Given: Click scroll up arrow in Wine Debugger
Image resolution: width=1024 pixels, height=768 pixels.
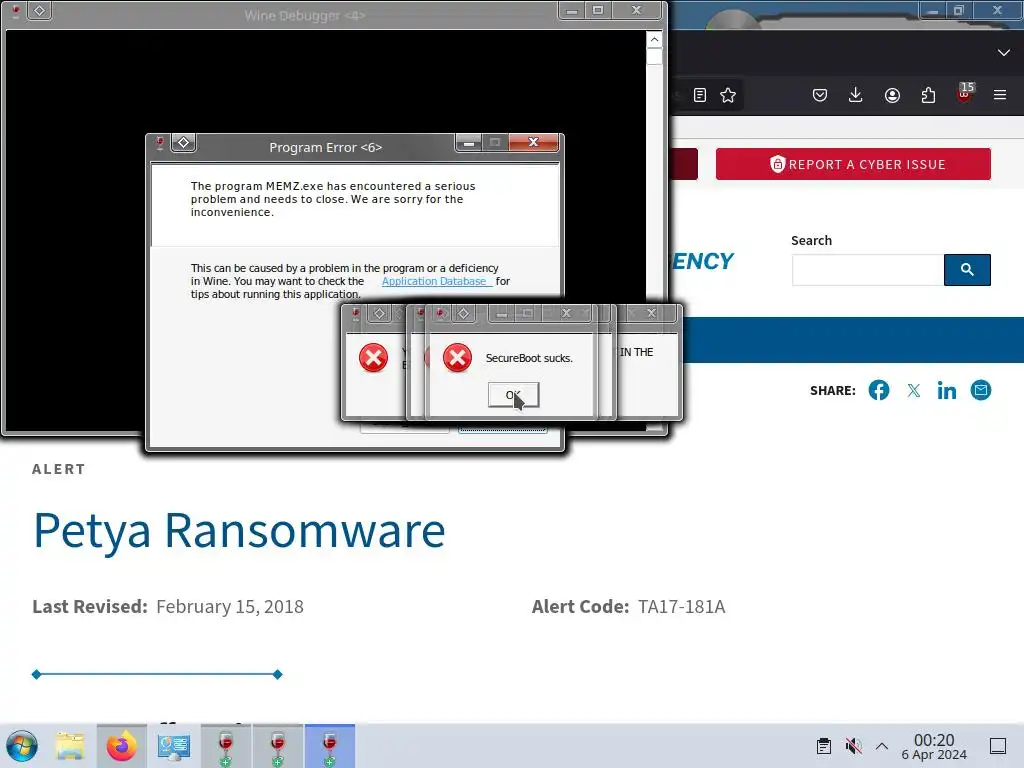Looking at the screenshot, I should coord(654,40).
